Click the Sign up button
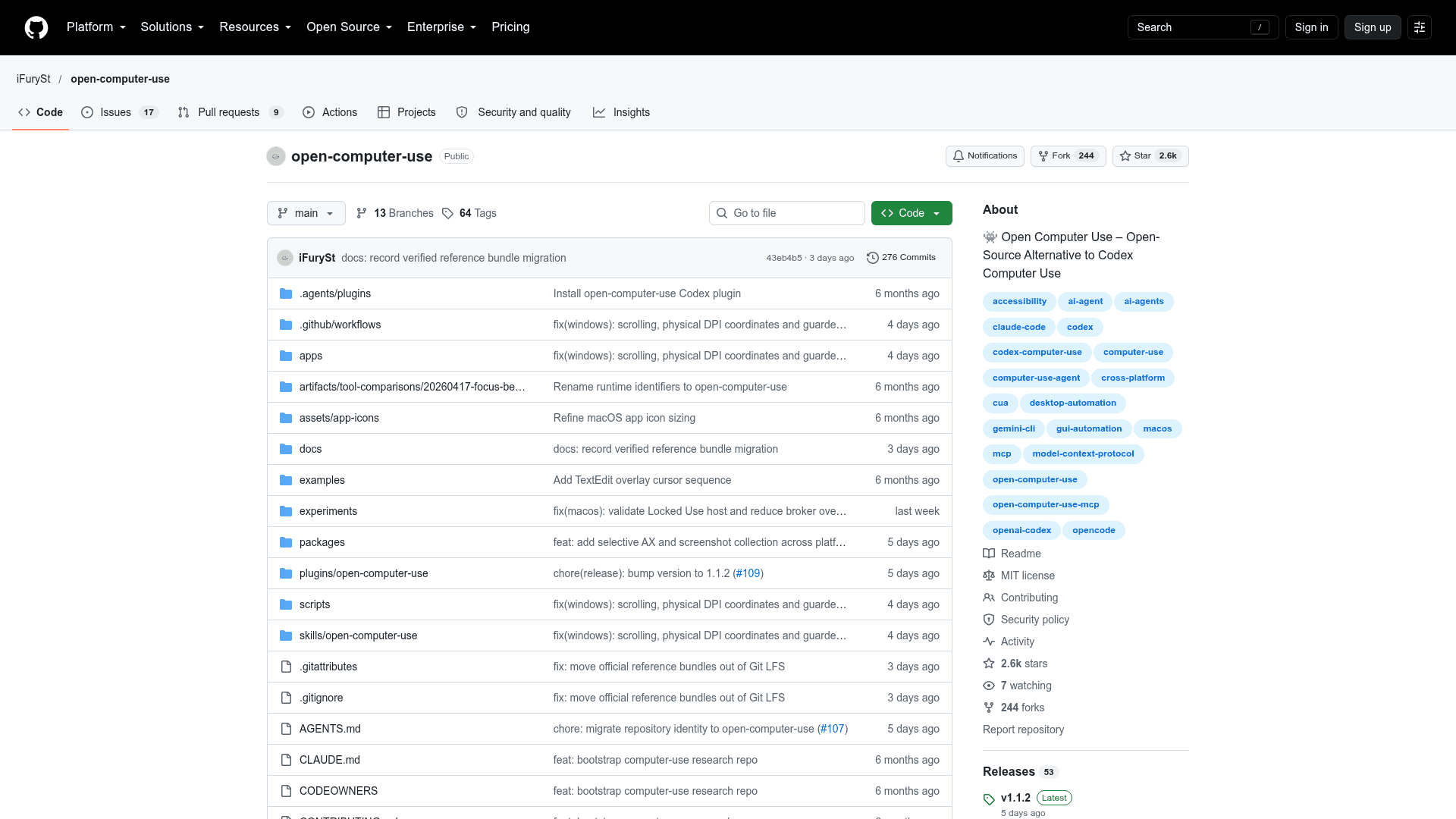The height and width of the screenshot is (819, 1456). (x=1373, y=27)
